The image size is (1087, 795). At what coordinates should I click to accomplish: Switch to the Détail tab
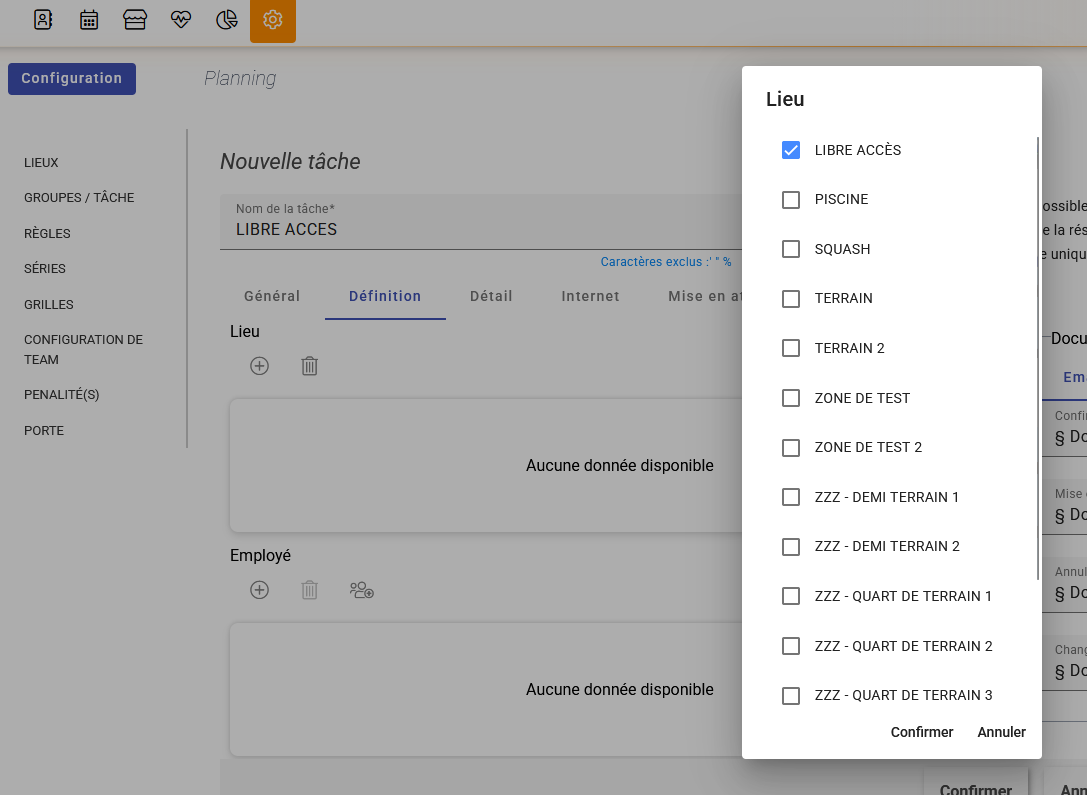[491, 296]
